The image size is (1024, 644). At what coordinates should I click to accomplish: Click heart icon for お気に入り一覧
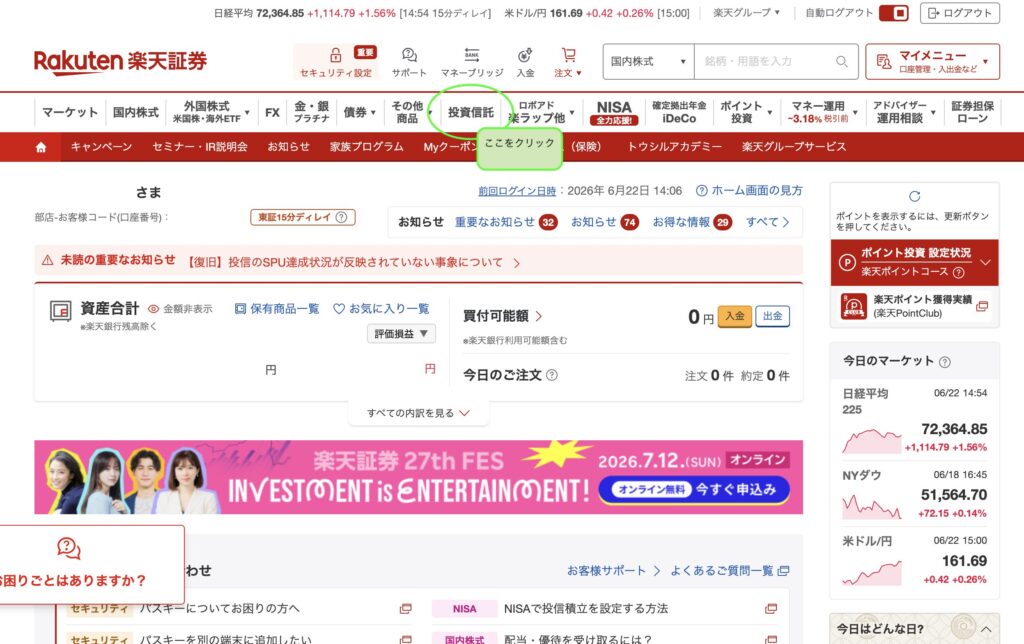tap(339, 308)
